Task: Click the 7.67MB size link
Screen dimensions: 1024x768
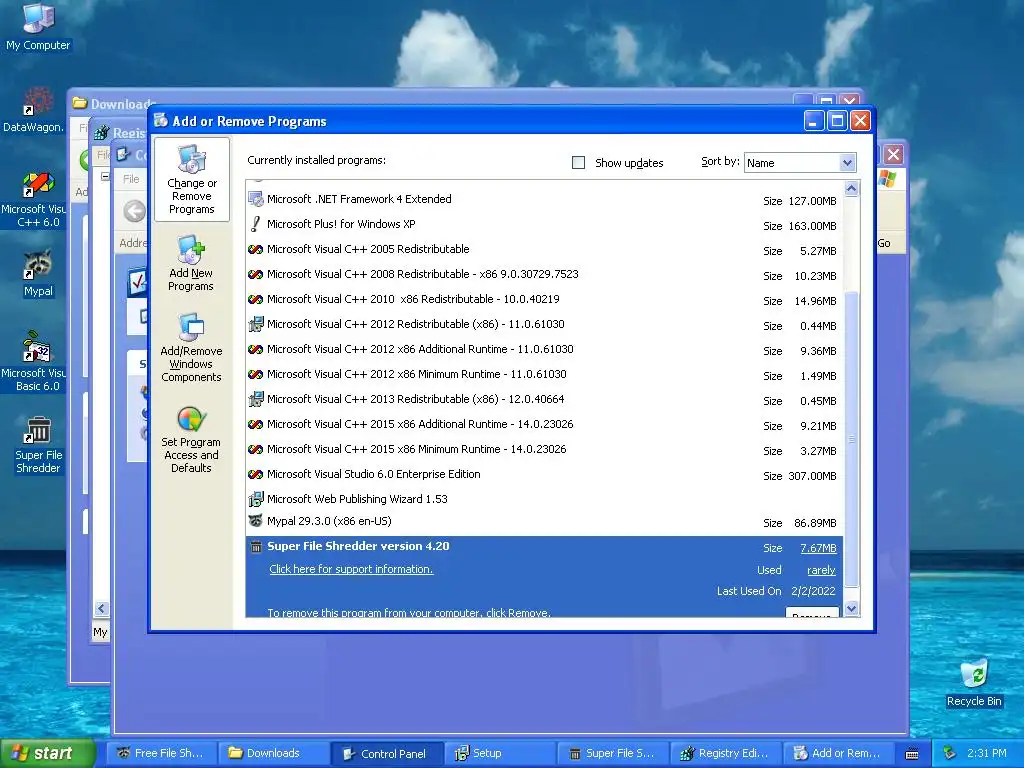Action: tap(818, 549)
